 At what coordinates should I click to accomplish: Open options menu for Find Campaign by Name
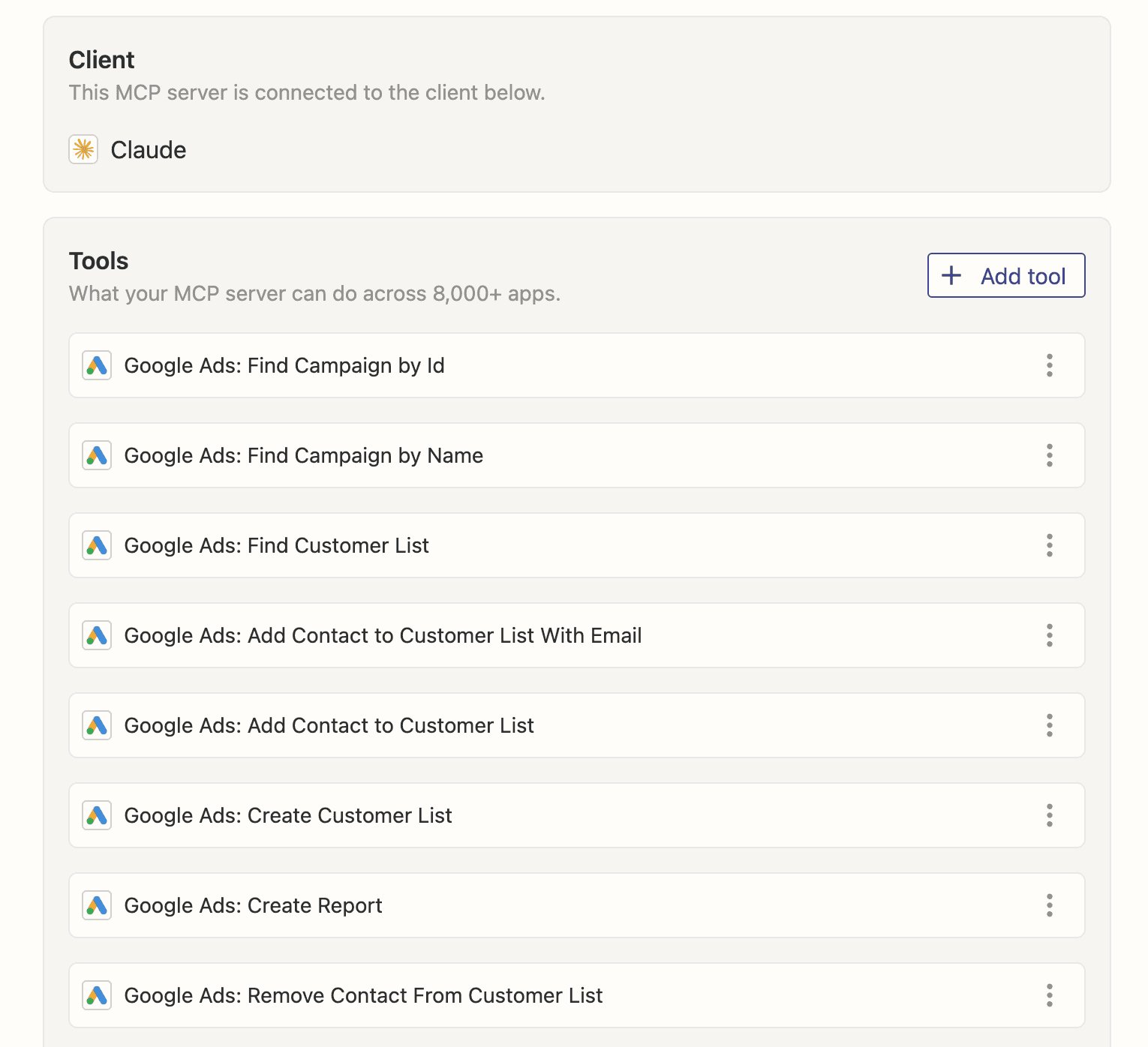1050,455
